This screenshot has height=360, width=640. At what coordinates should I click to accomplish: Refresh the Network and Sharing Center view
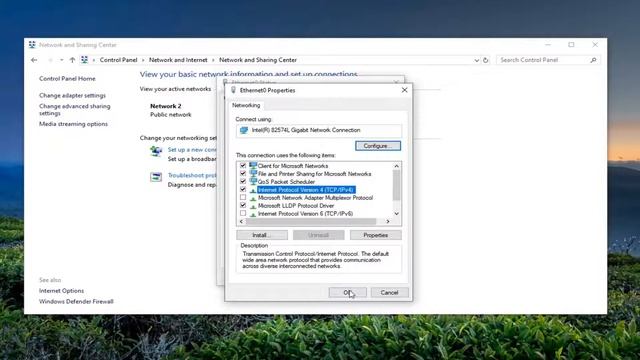click(485, 60)
